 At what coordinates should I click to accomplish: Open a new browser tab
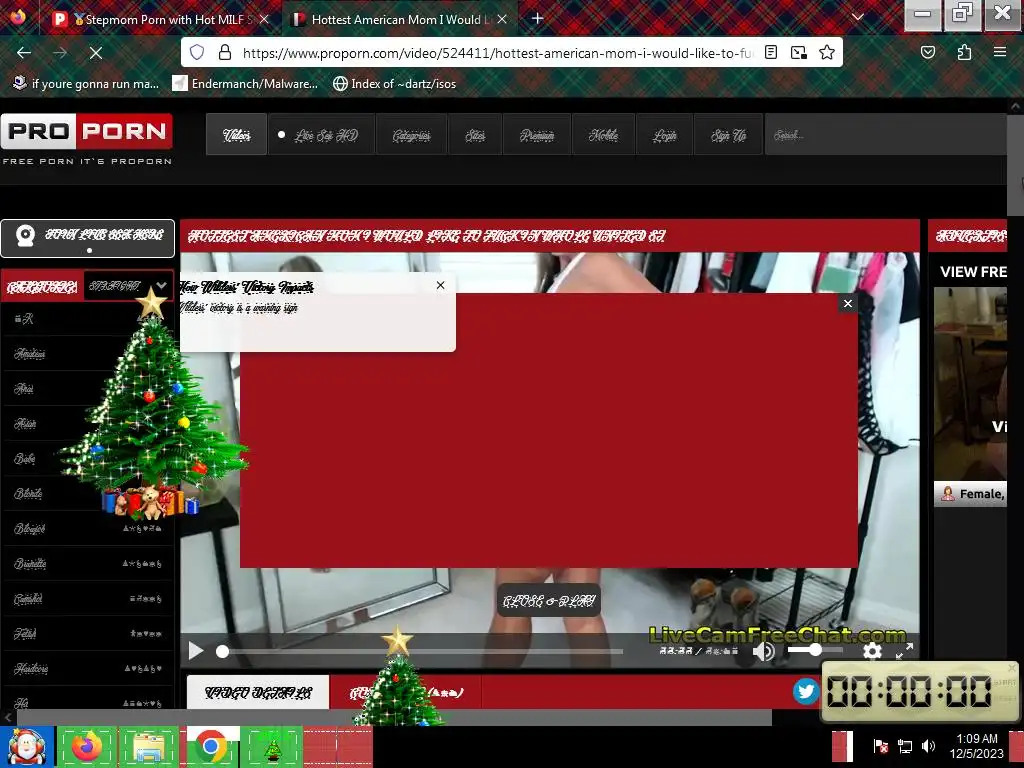(537, 19)
